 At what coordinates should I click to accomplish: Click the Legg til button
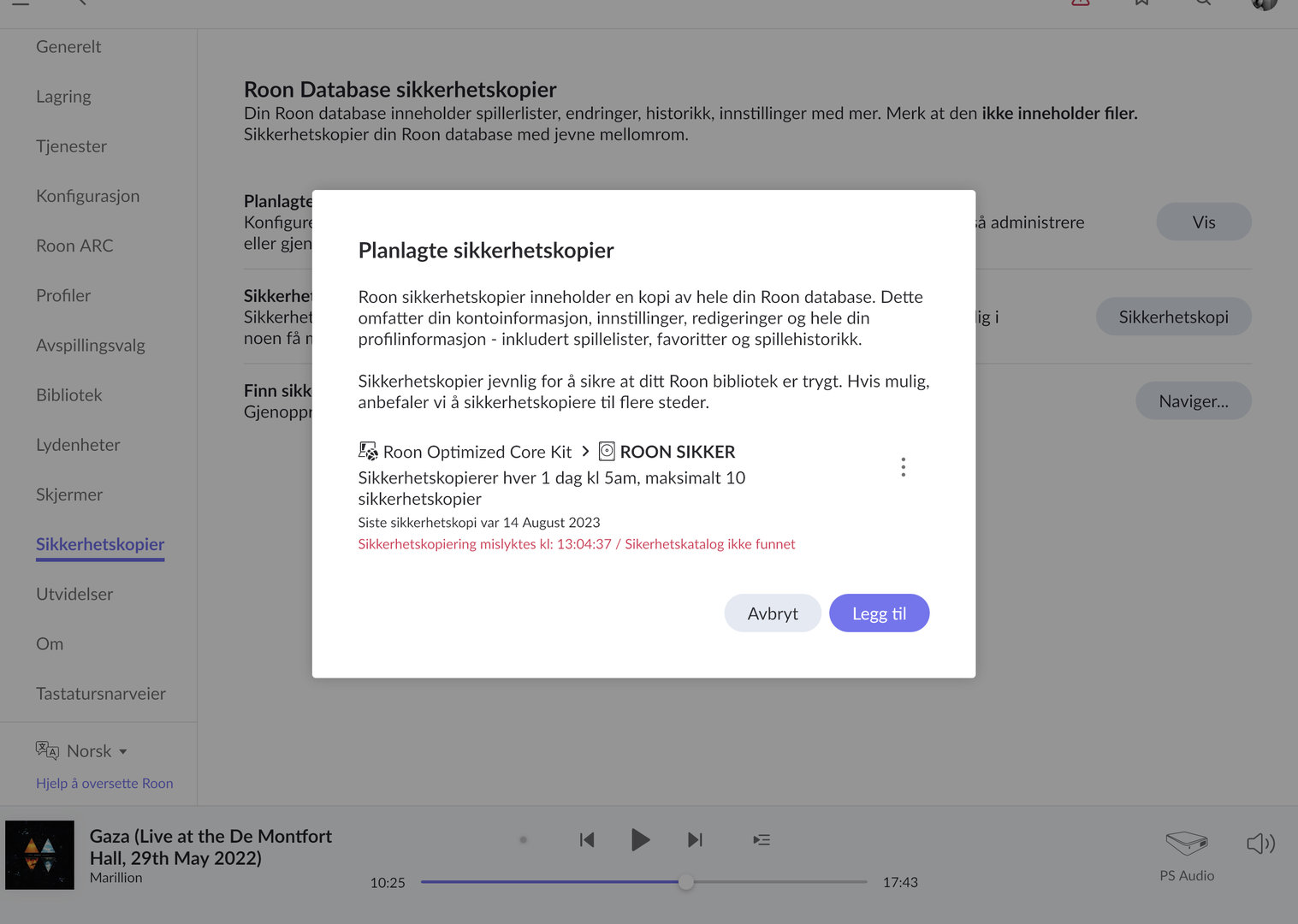click(879, 613)
